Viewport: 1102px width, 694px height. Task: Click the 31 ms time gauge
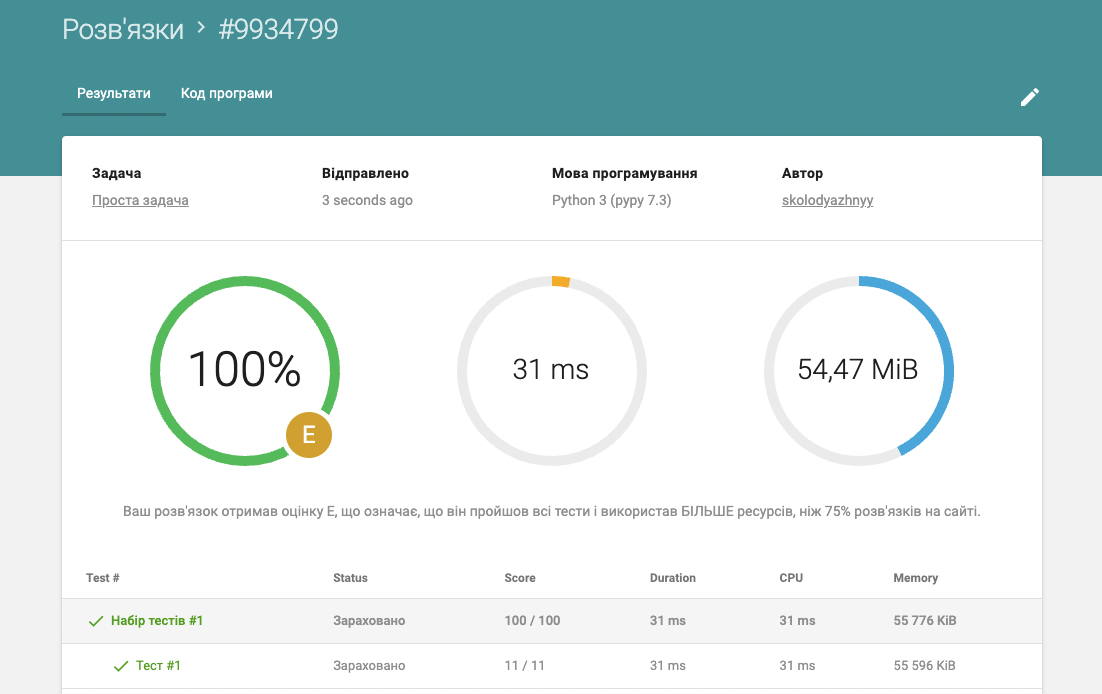pos(552,371)
